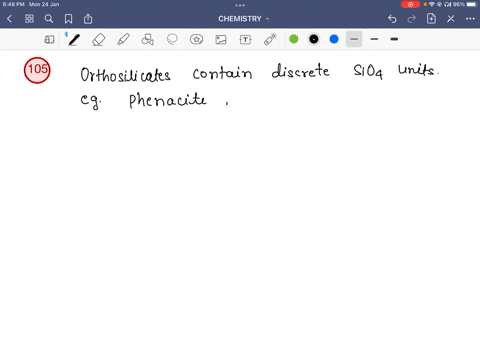480x360 pixels.
Task: Open the more options ellipsis menu
Action: (470, 19)
